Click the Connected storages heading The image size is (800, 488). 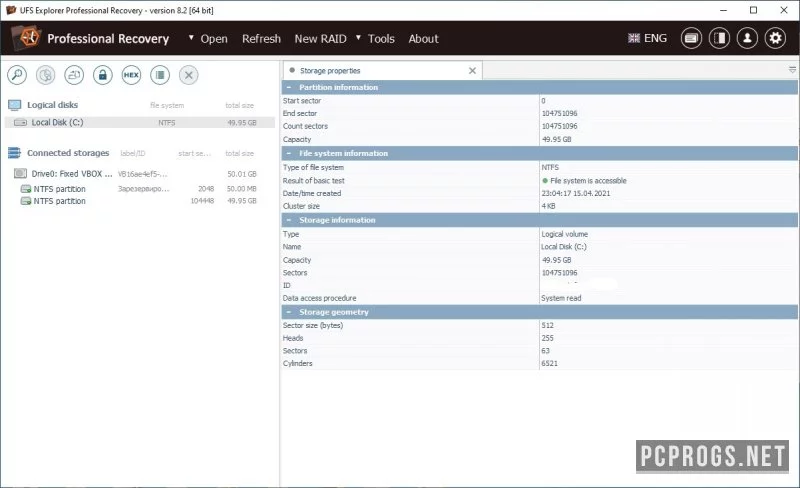click(68, 153)
